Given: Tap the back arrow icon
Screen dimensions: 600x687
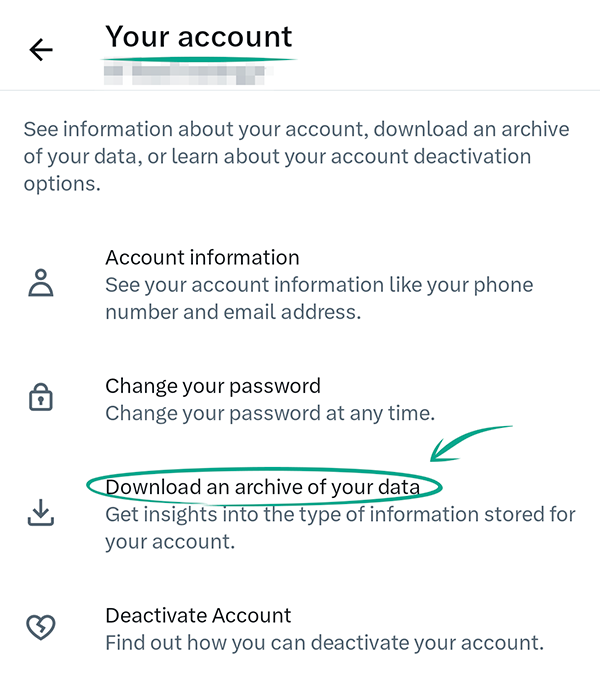Looking at the screenshot, I should pyautogui.click(x=41, y=50).
